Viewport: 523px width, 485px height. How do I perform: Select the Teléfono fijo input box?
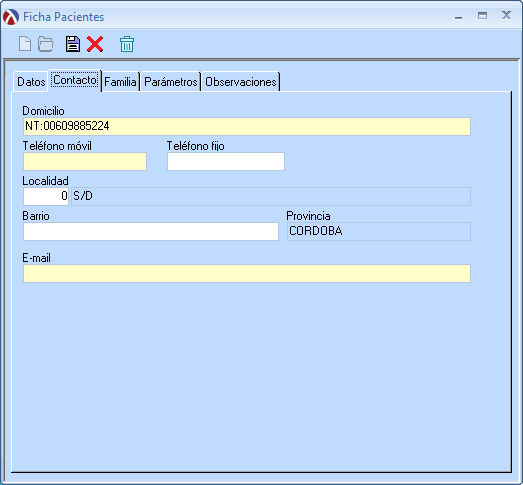pos(226,161)
